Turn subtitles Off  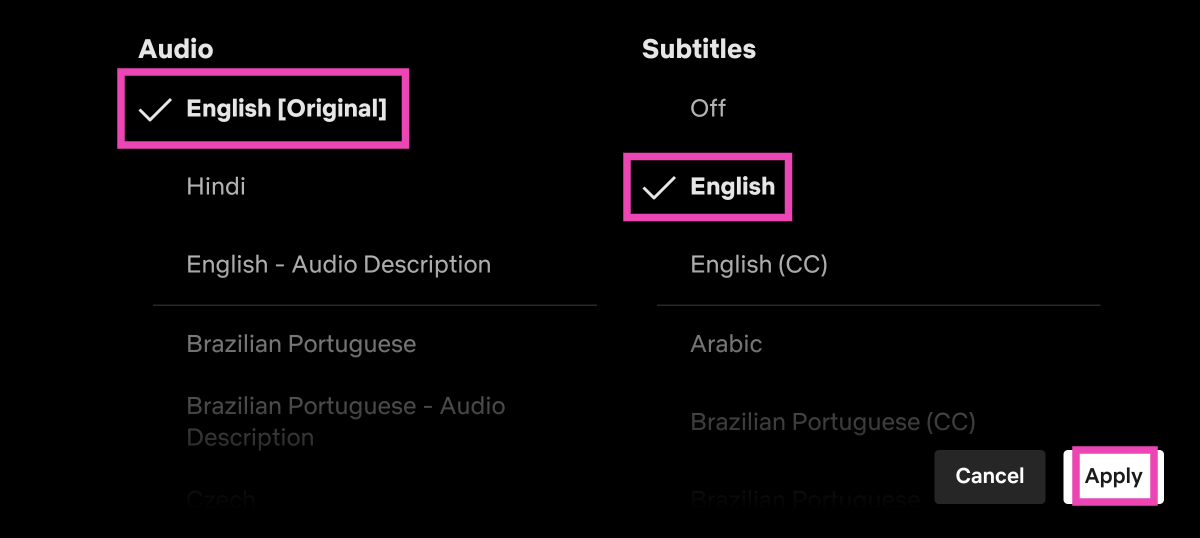pyautogui.click(x=708, y=108)
